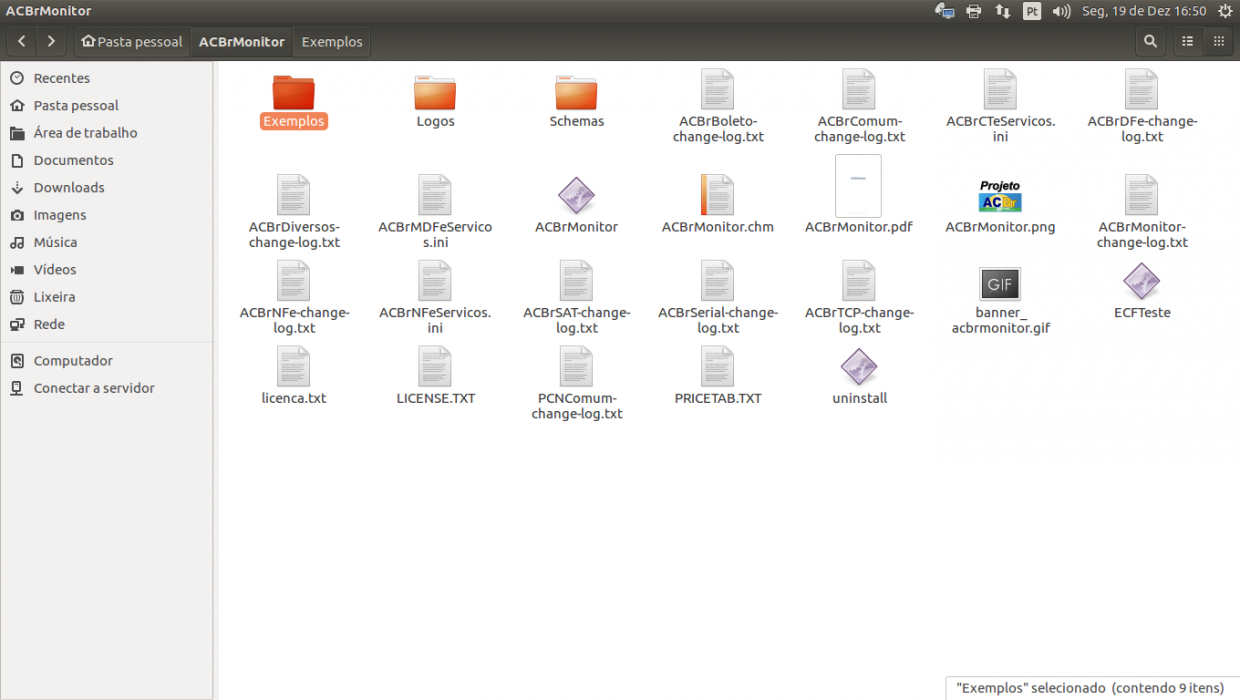
Task: Open the printer indicator in top panel
Action: [x=974, y=12]
